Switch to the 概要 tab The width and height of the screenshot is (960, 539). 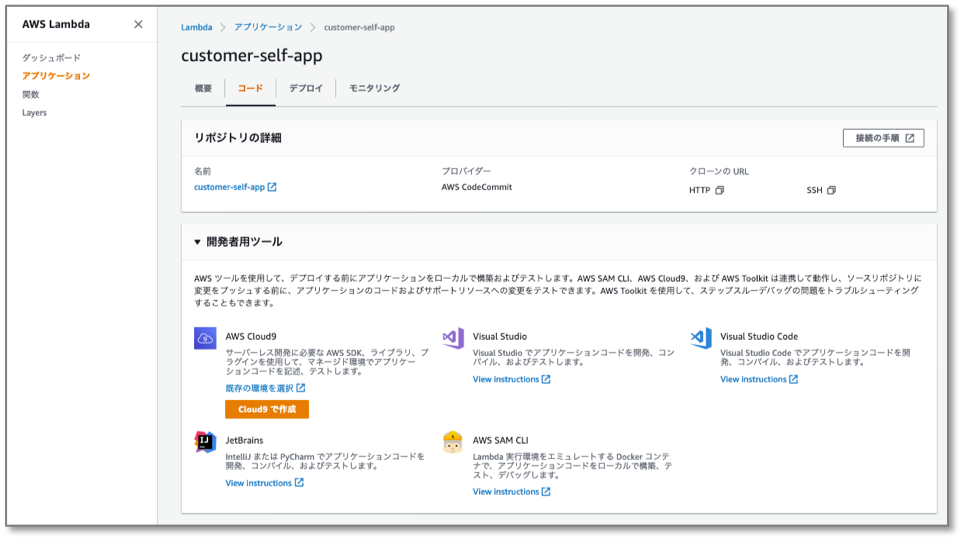coord(203,88)
